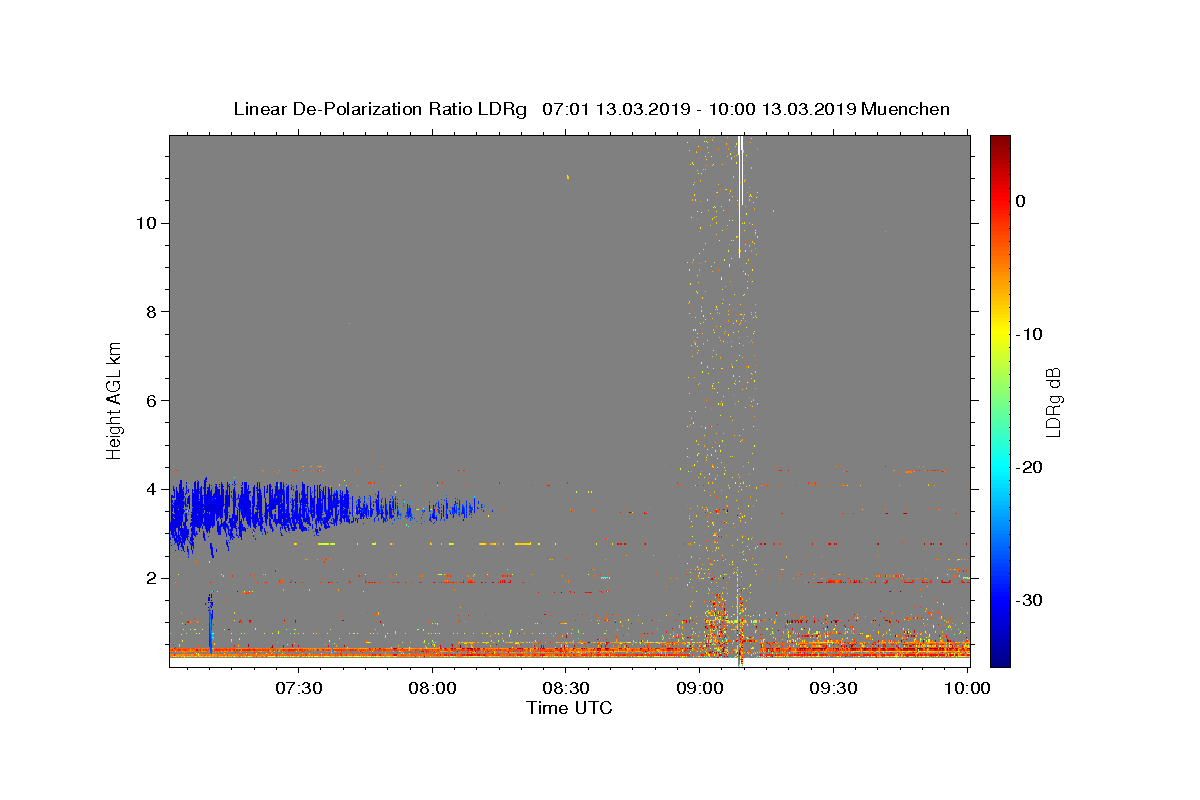Viewport: 1200px width, 800px height.
Task: Click the 'Height AGL km' y-axis label
Action: coord(114,400)
